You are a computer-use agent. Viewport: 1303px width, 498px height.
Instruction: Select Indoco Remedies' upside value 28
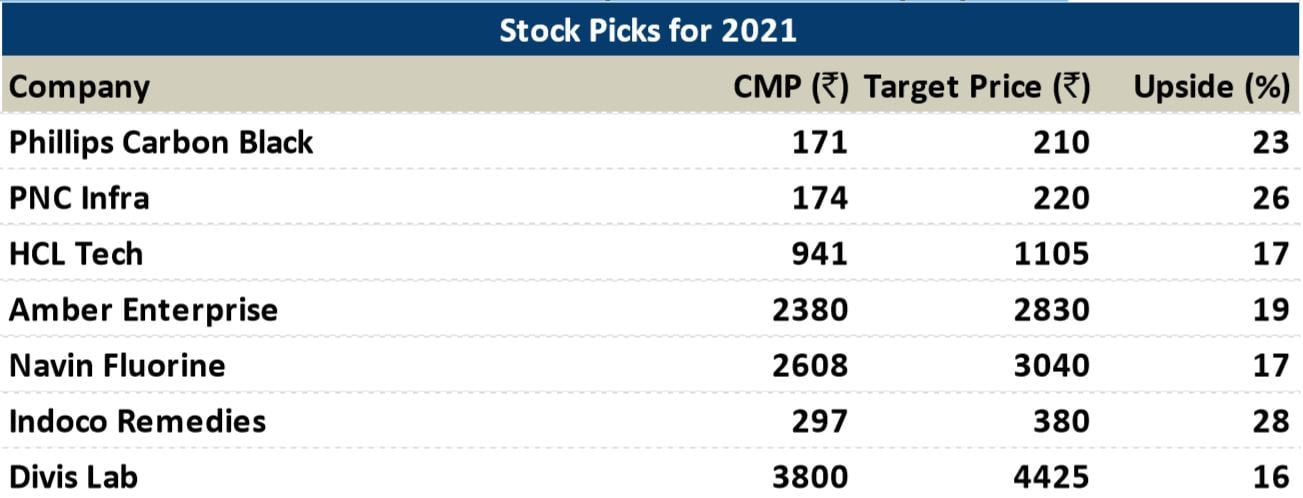(1271, 421)
